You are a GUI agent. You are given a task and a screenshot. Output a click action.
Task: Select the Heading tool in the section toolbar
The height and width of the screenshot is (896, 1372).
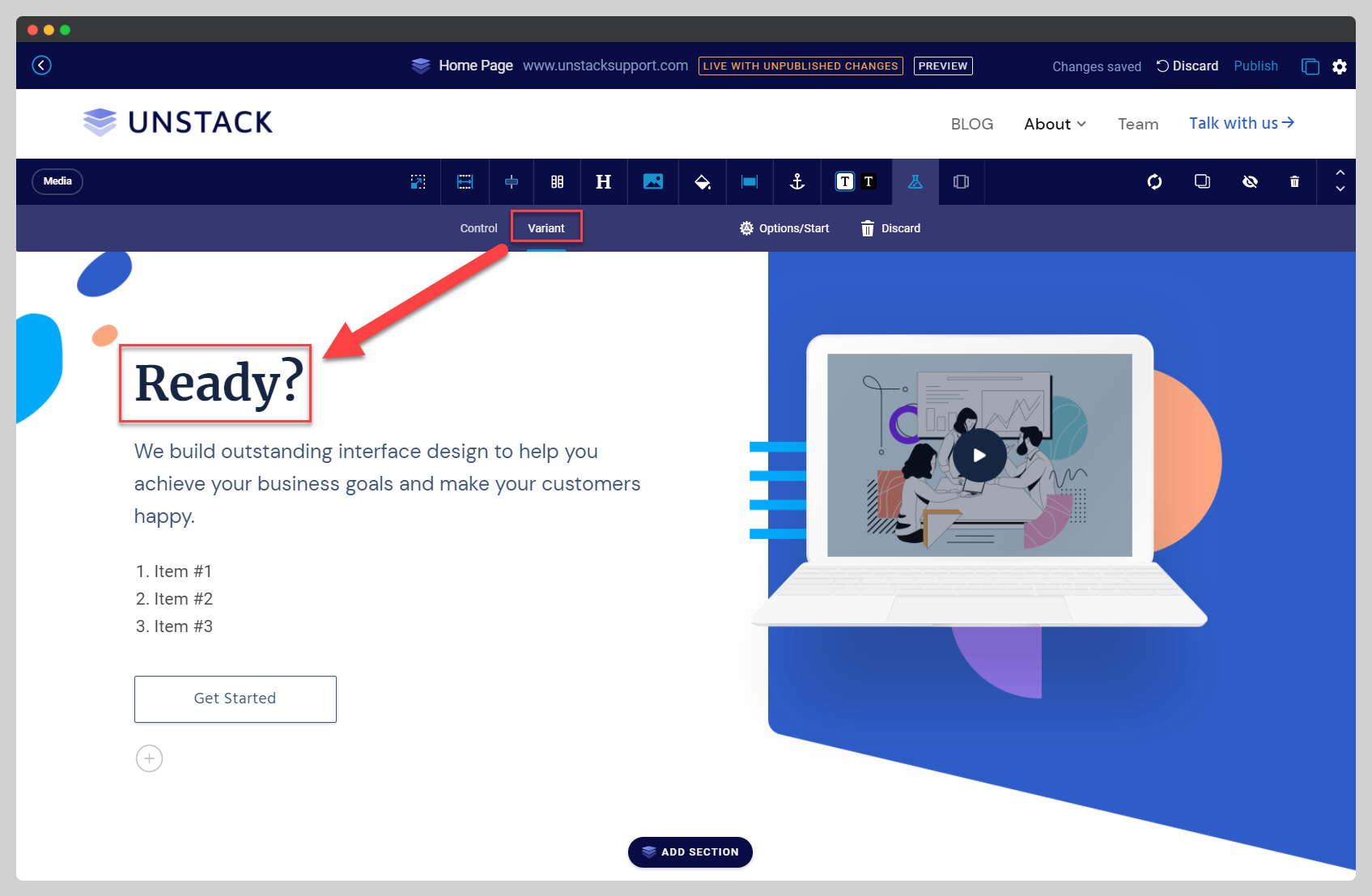pos(604,181)
